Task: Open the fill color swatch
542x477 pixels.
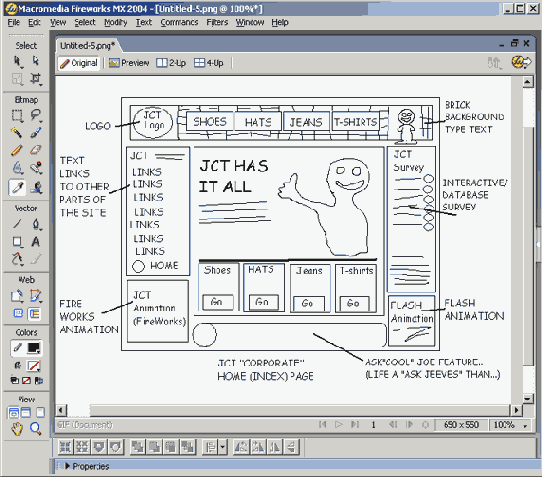Action: point(34,366)
